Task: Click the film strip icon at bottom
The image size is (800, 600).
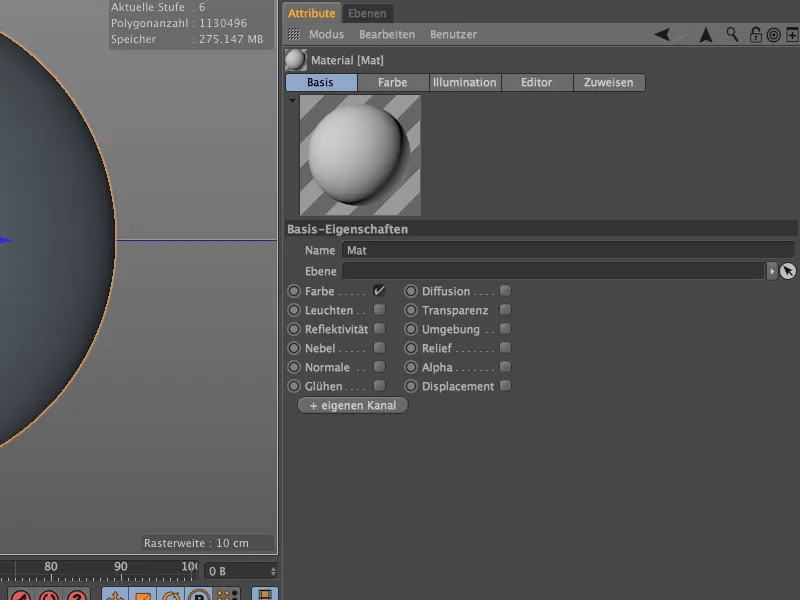Action: coord(265,594)
